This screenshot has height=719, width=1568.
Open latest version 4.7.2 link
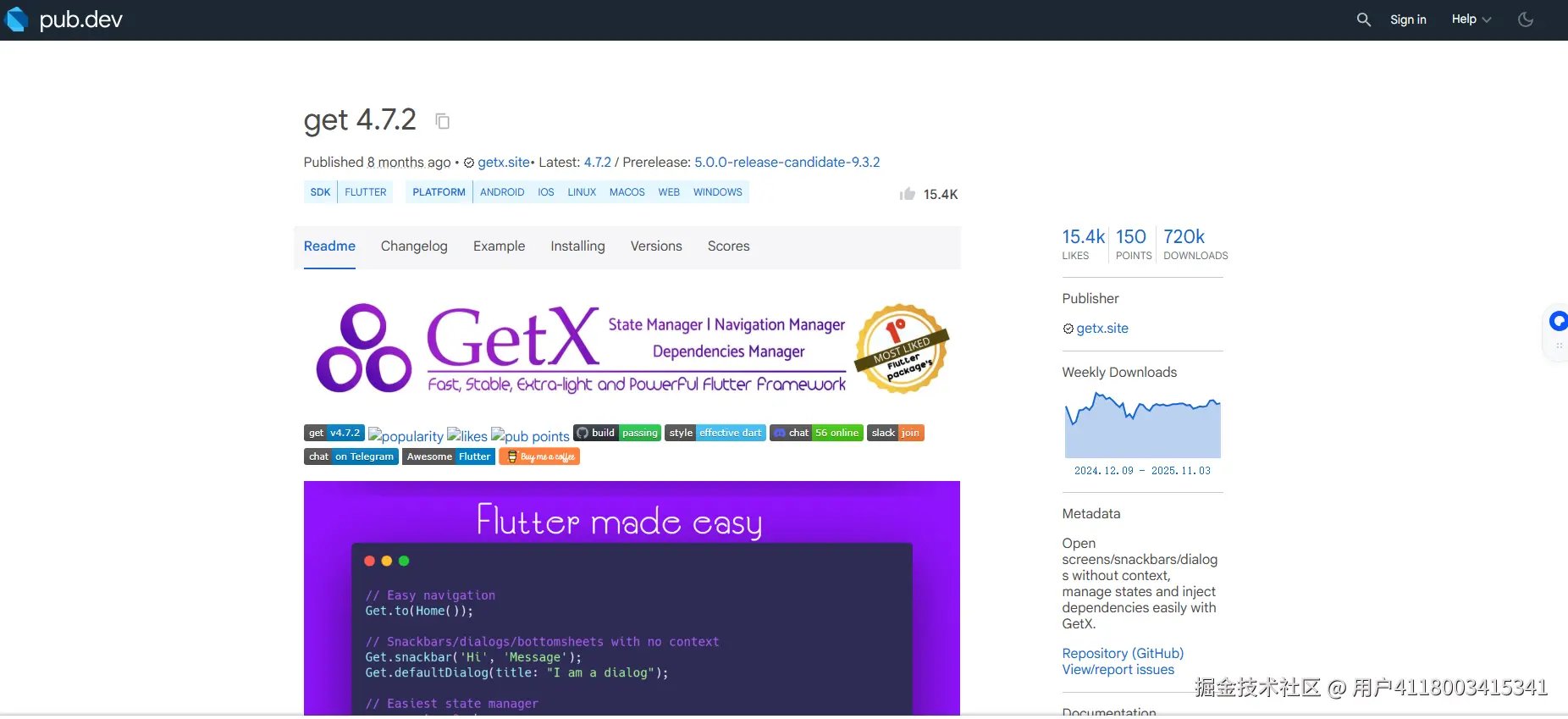pos(597,162)
